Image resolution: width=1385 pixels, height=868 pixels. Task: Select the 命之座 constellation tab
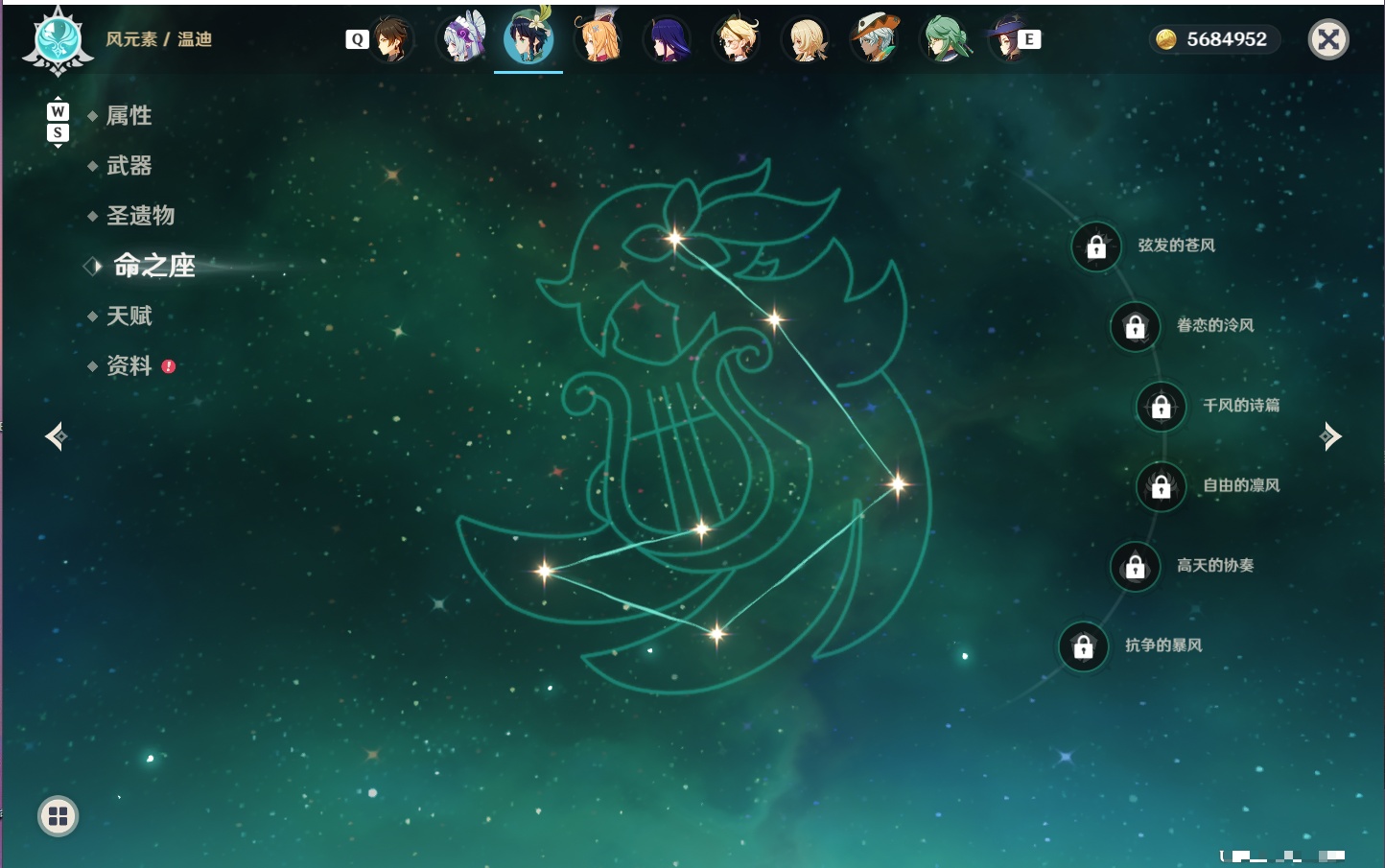(x=153, y=266)
